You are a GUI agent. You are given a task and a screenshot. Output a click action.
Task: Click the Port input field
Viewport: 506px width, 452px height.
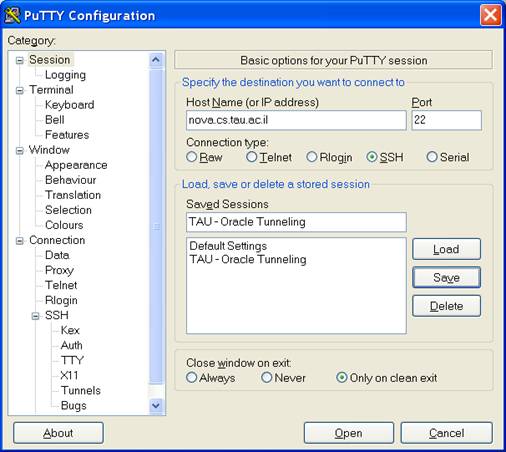click(447, 120)
